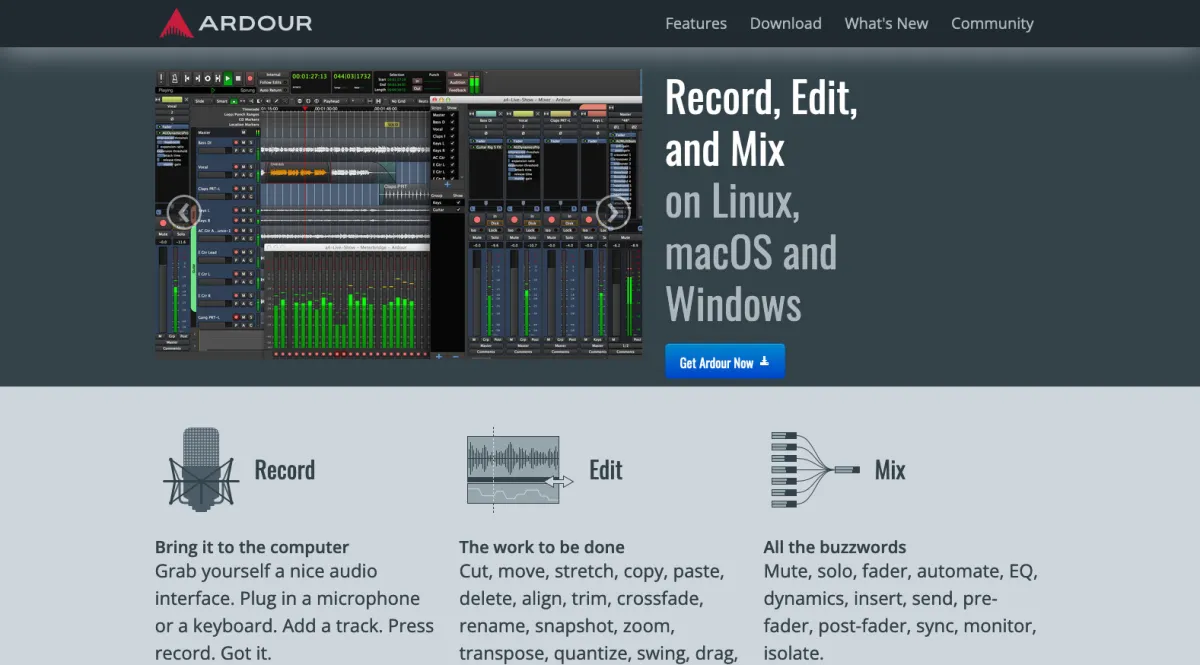Show the previous carousel slide
Viewport: 1200px width, 665px height.
[x=183, y=212]
